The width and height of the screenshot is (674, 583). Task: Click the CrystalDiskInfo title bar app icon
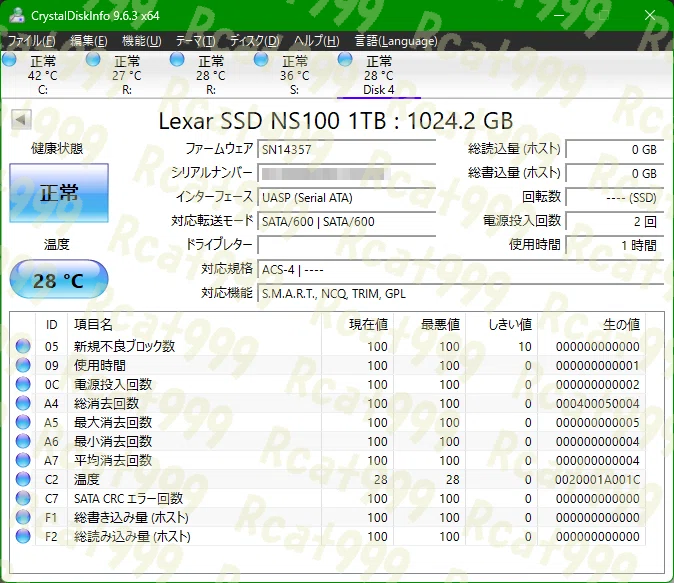point(17,15)
